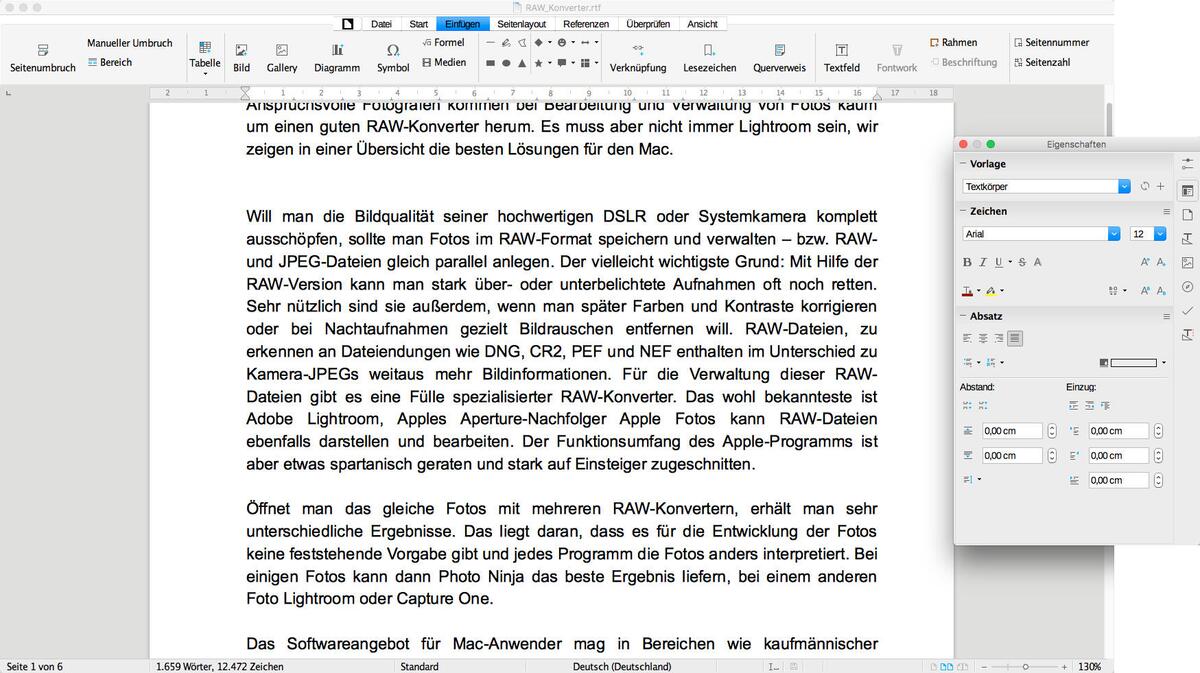Insert a special character via Symbol
The height and width of the screenshot is (673, 1200).
pyautogui.click(x=392, y=55)
